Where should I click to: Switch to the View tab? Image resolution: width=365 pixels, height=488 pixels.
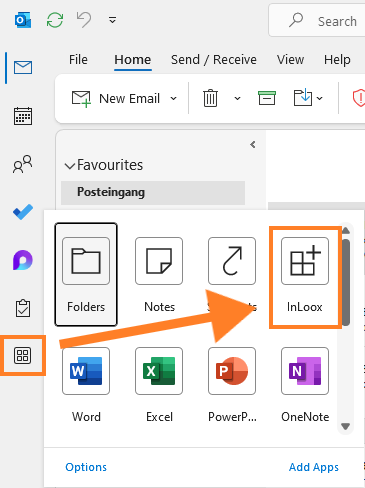tap(290, 60)
